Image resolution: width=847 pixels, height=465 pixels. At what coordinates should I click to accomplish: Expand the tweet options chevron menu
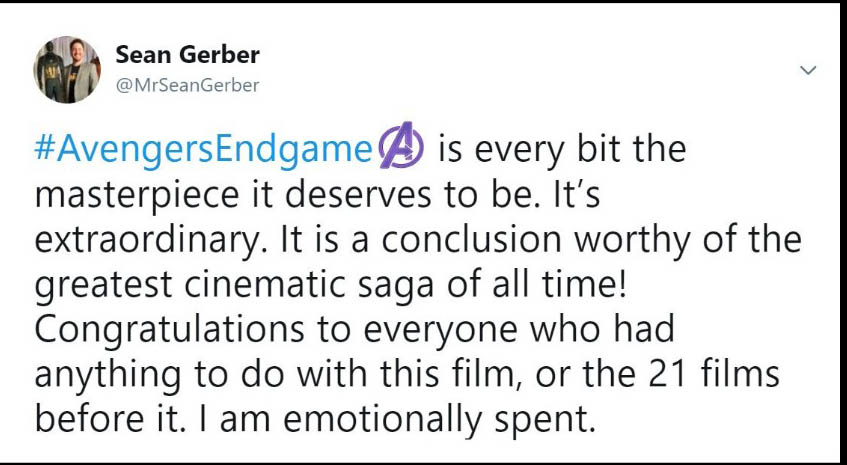point(809,70)
